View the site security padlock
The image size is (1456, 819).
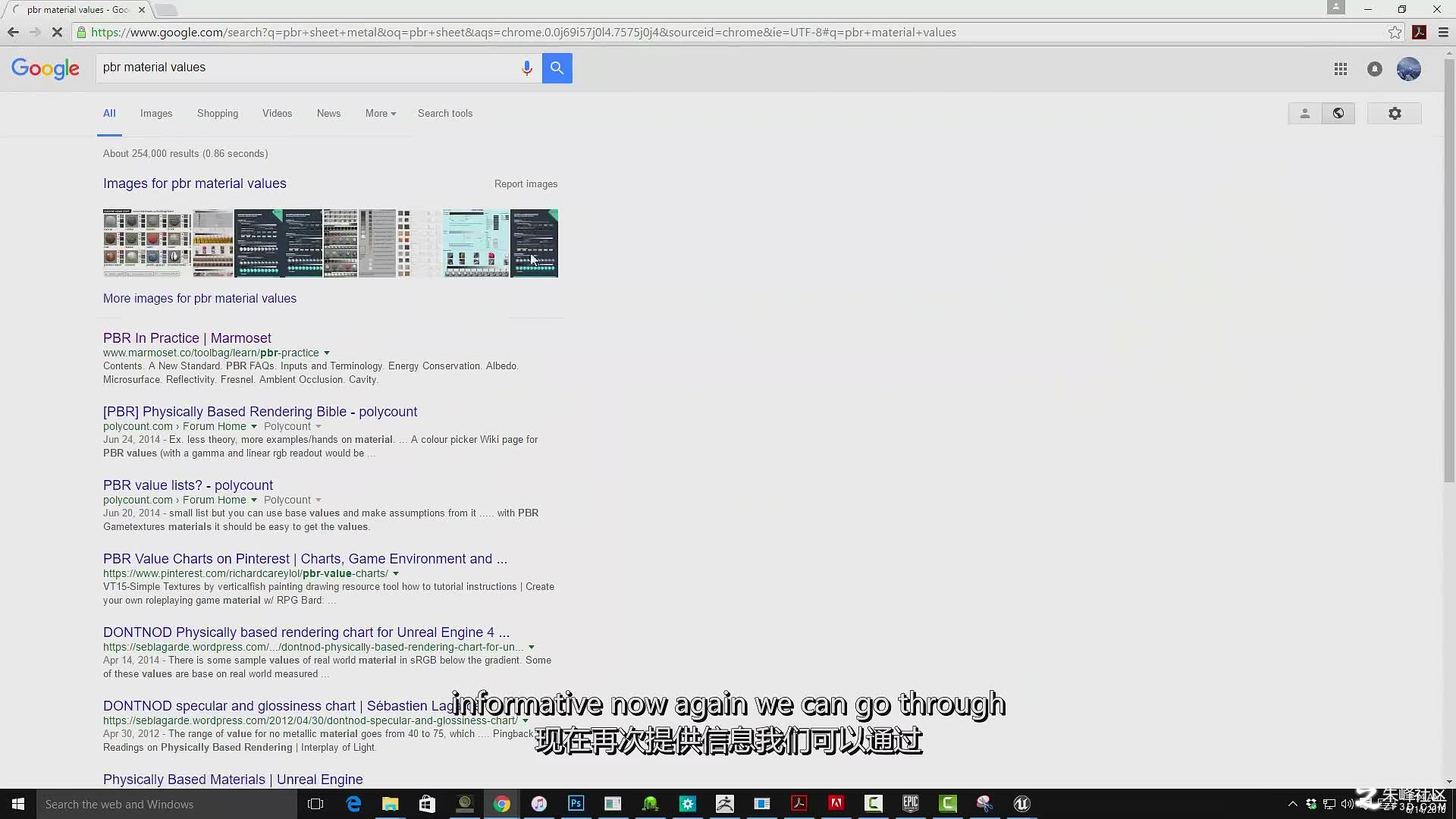[x=81, y=32]
